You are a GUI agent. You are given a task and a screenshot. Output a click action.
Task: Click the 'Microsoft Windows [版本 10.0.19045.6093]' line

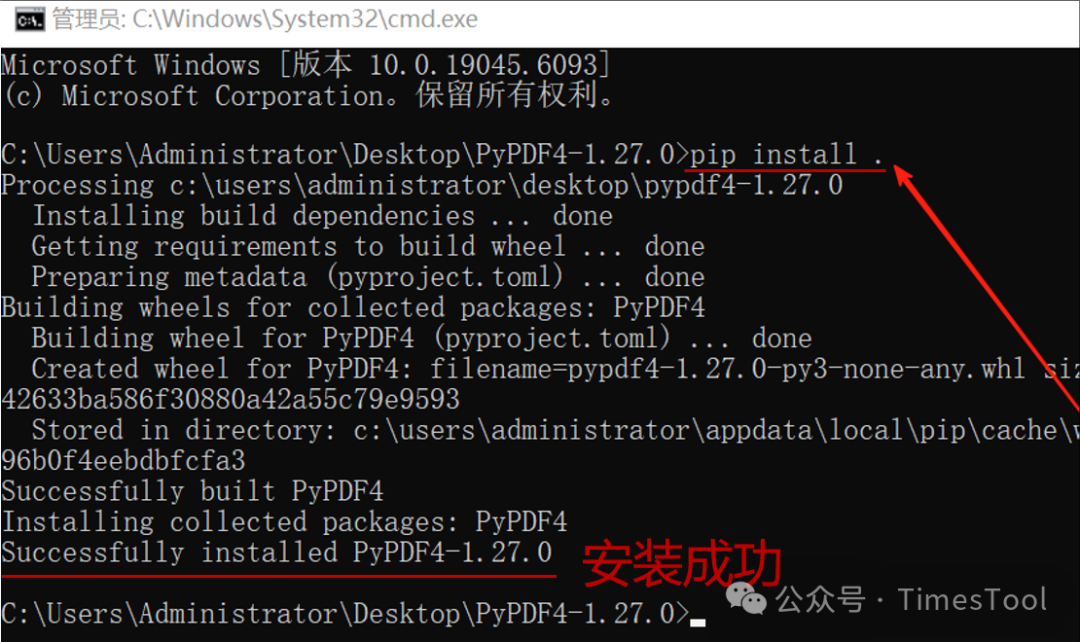pos(306,65)
